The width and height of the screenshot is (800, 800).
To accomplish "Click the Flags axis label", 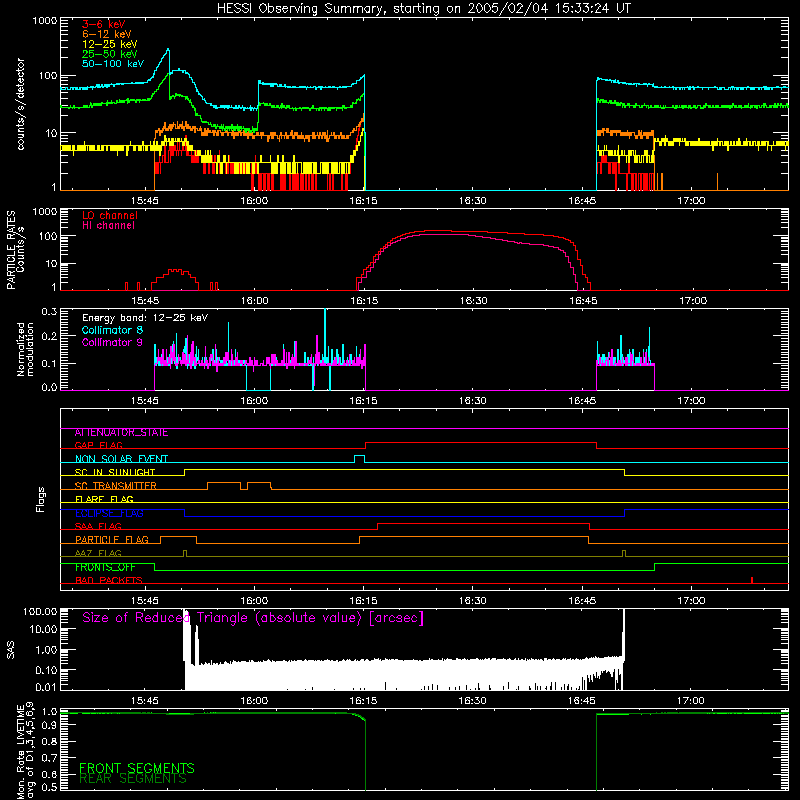I will tap(40, 499).
